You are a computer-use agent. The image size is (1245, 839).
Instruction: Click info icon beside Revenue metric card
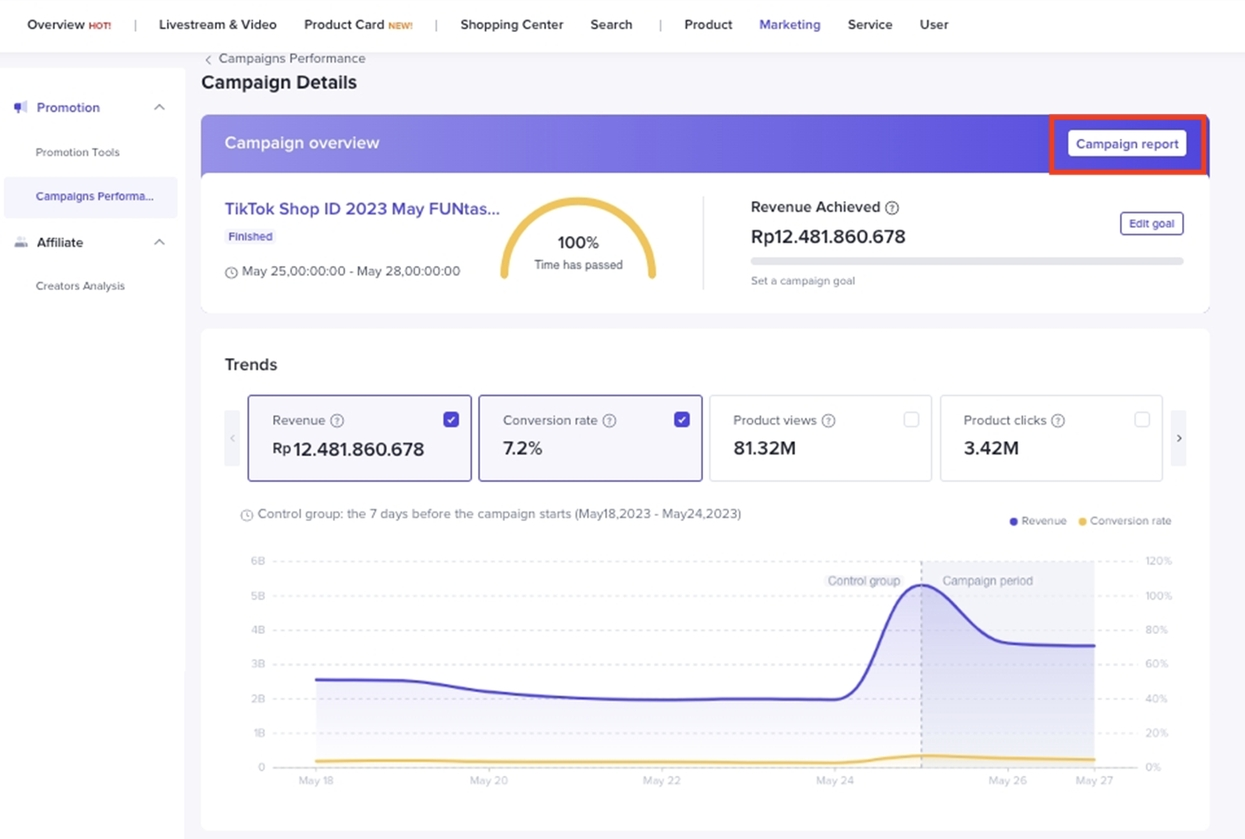point(337,421)
